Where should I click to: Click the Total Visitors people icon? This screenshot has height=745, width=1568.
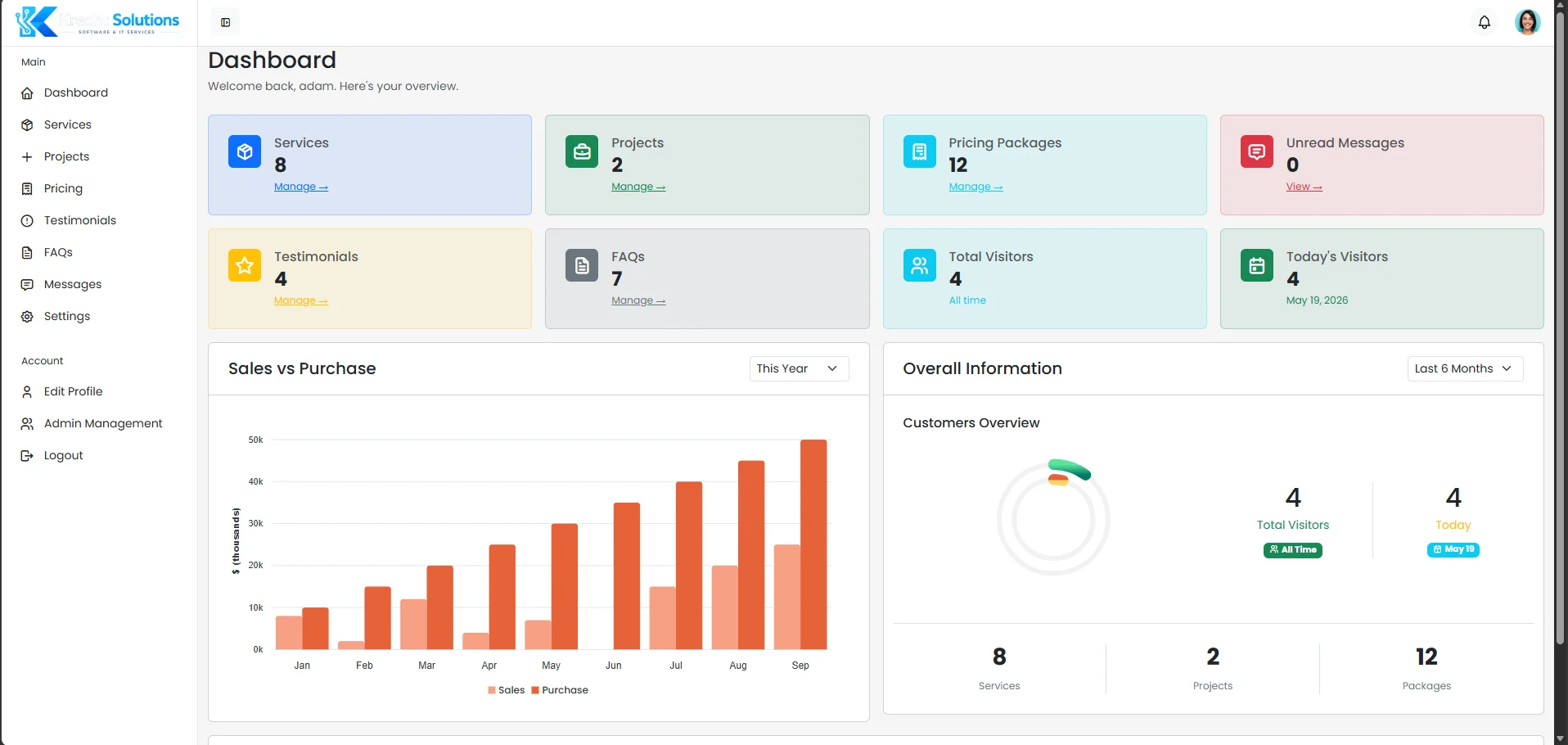(919, 265)
